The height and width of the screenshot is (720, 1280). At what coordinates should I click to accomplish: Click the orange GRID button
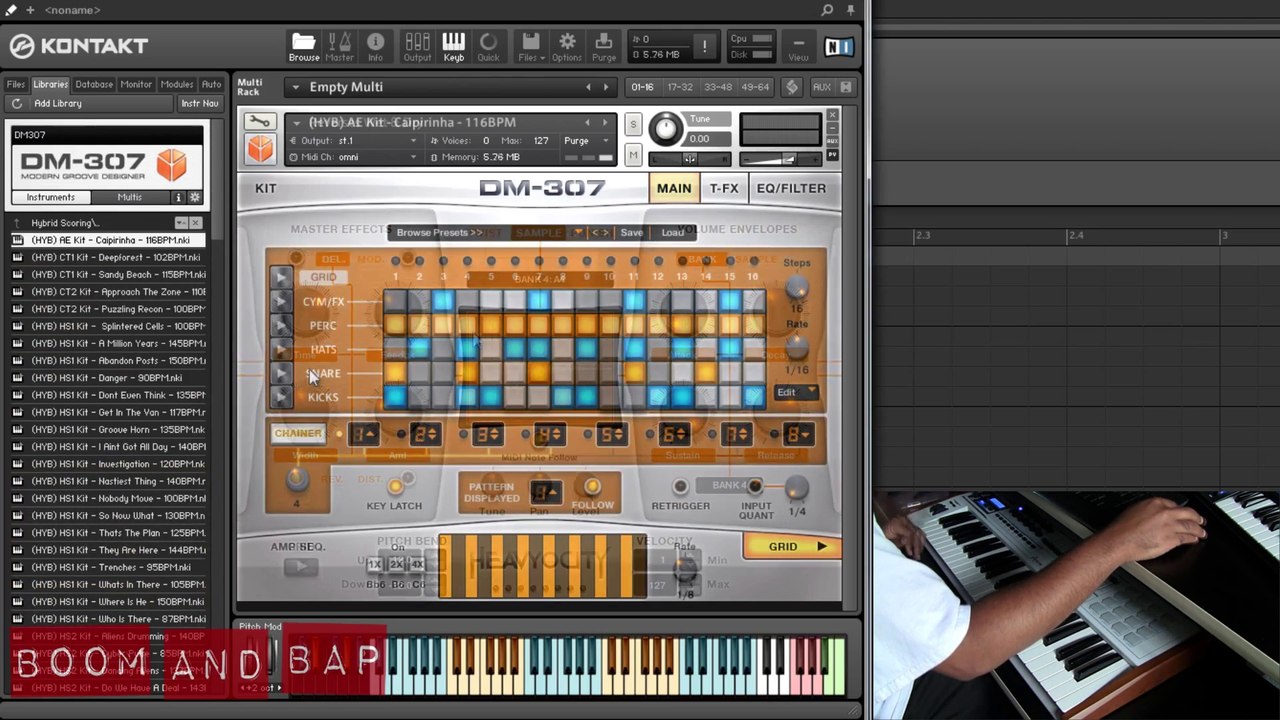(x=791, y=547)
